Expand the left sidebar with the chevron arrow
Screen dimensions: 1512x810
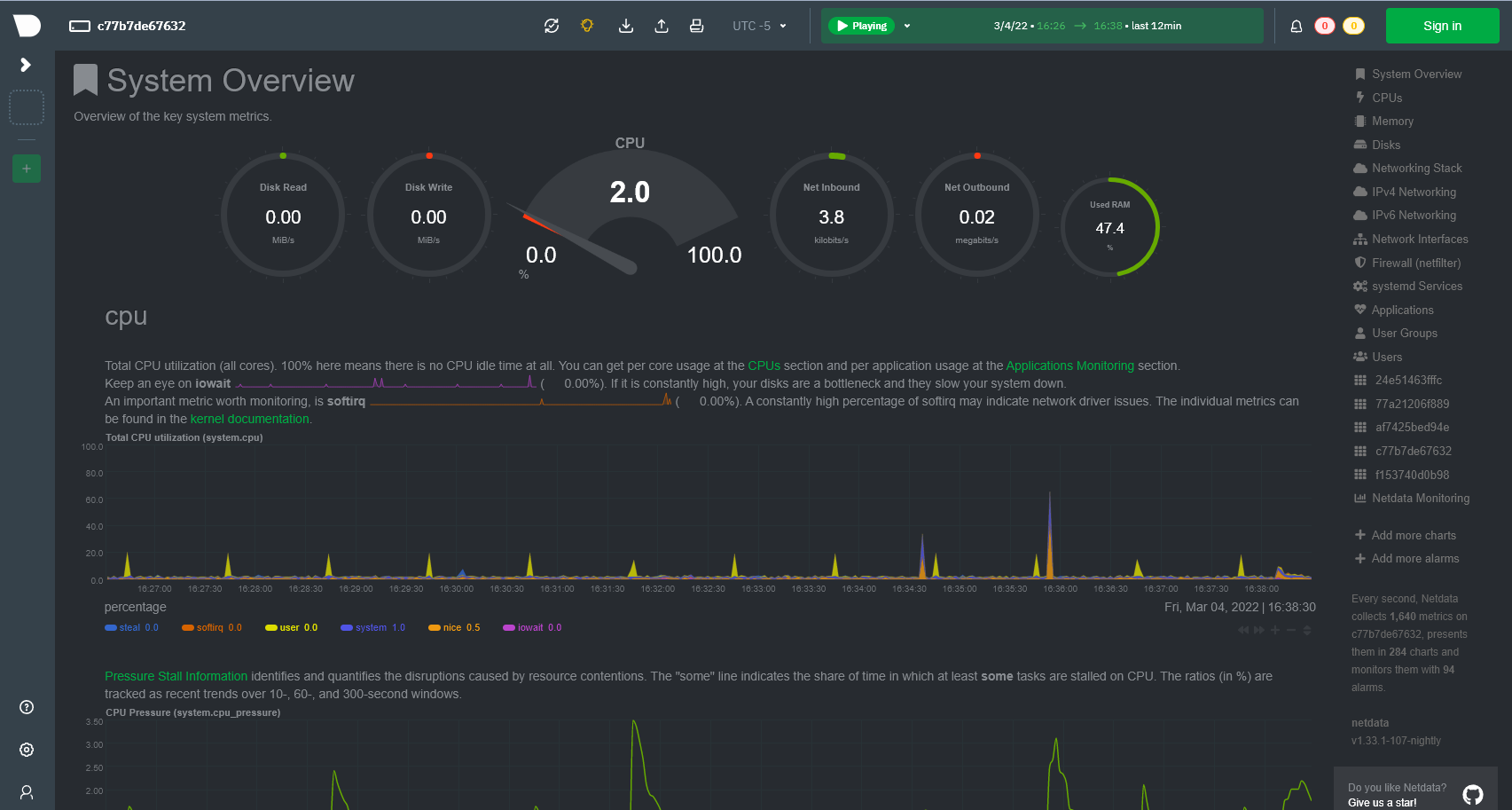26,65
